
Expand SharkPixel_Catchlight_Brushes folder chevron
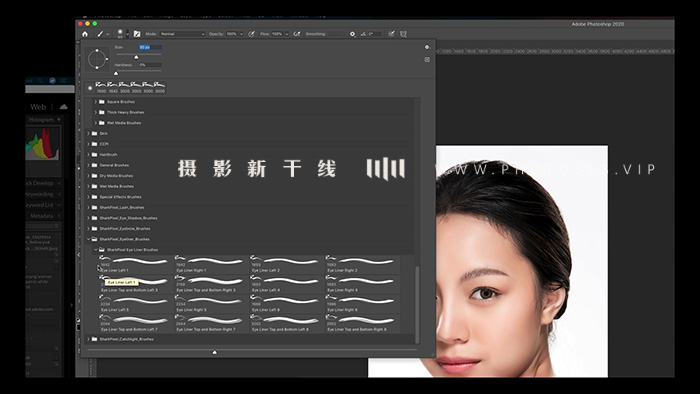(88, 339)
